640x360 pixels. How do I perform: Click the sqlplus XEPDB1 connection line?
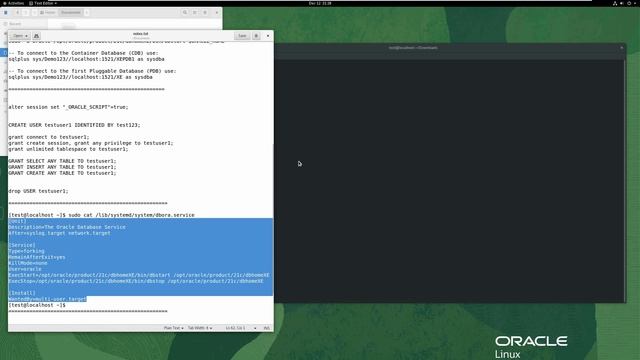point(87,59)
